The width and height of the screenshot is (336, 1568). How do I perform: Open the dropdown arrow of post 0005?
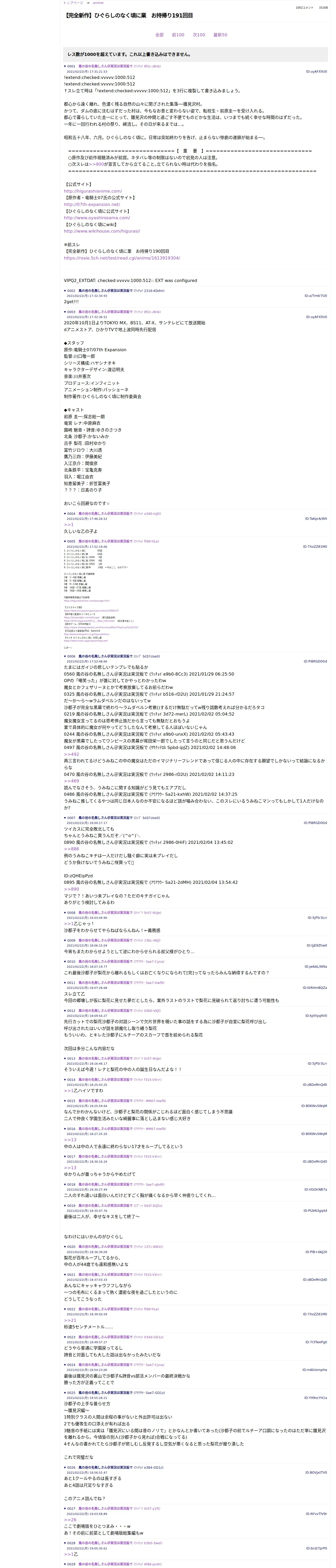[65, 542]
